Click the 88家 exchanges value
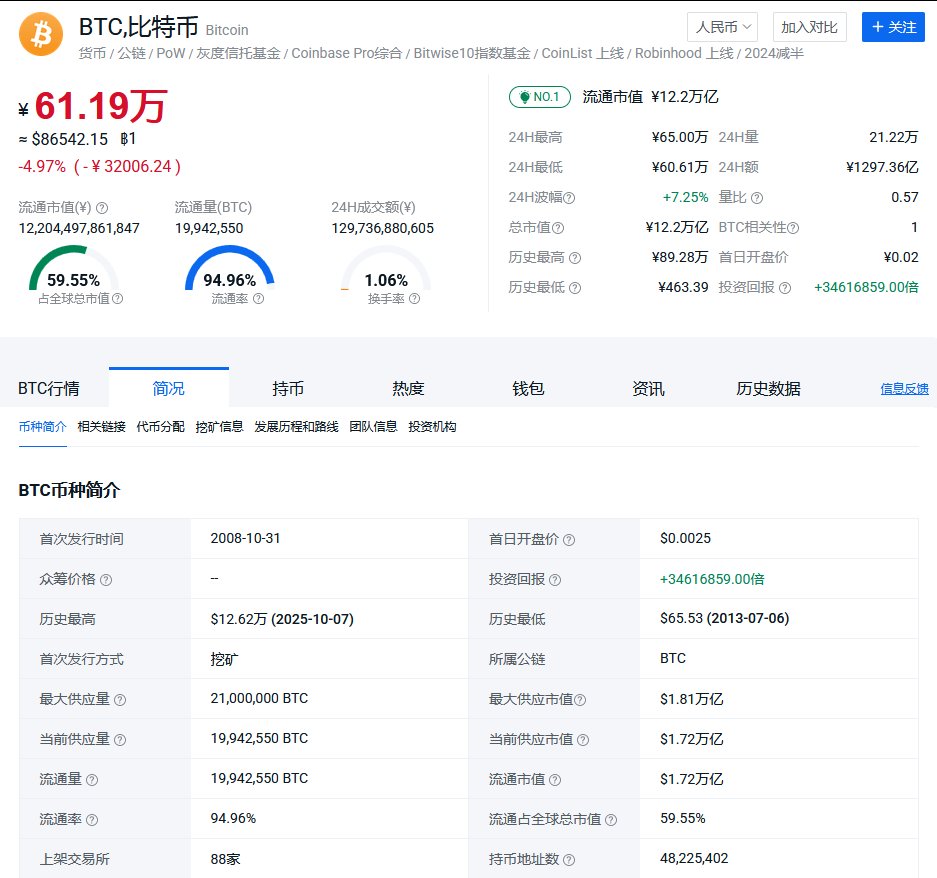Image resolution: width=937 pixels, height=878 pixels. tap(225, 859)
